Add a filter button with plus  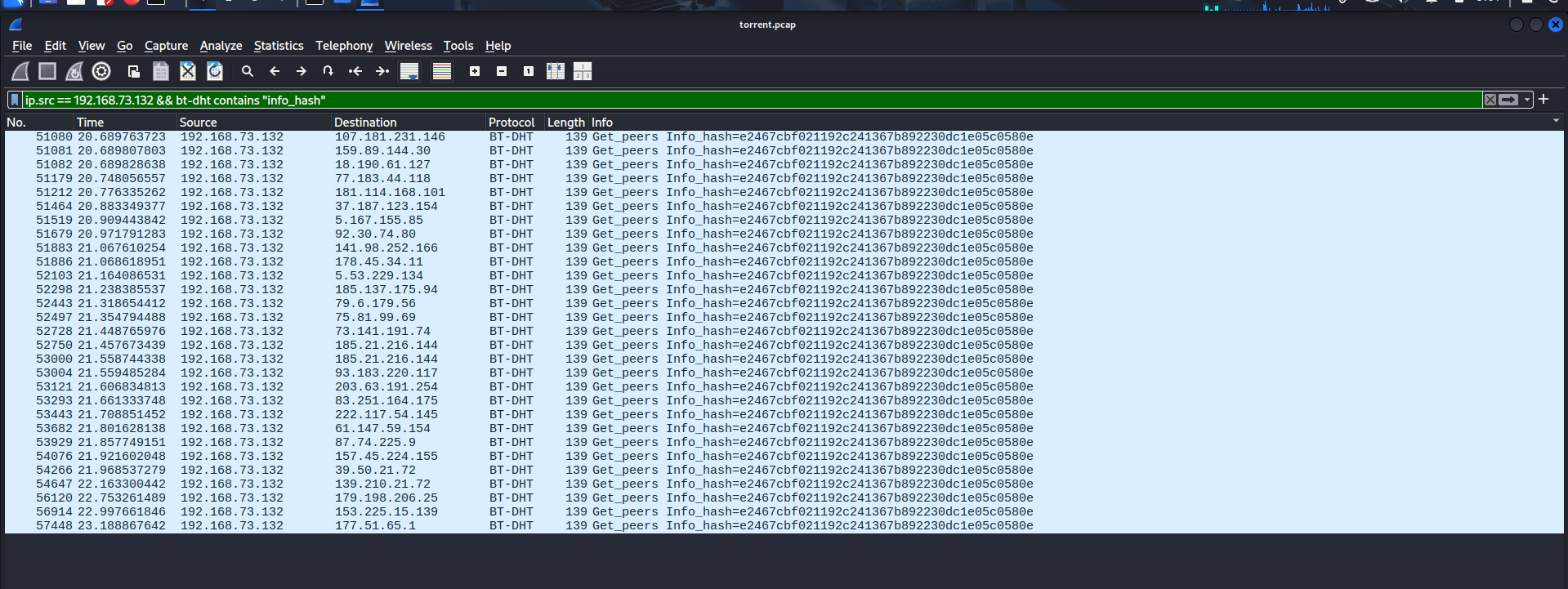click(1543, 100)
